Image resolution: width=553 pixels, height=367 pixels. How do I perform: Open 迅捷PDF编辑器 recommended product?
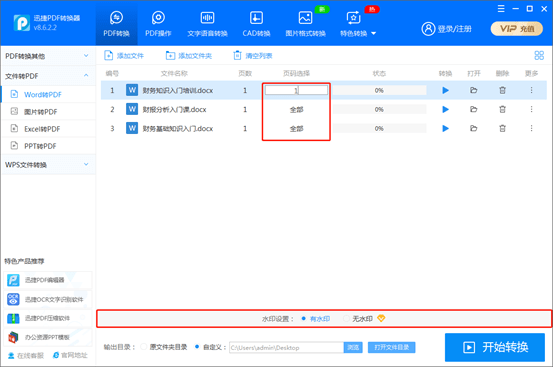(x=48, y=280)
